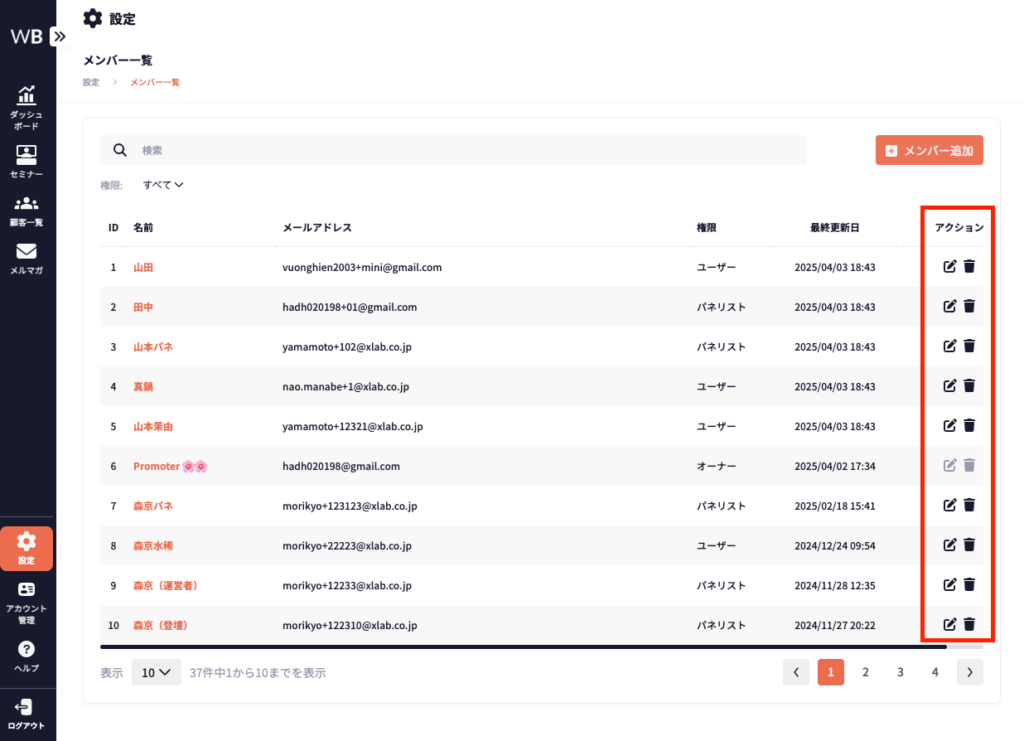The width and height of the screenshot is (1024, 741).
Task: Open member link 森京パネ
Action: (153, 506)
